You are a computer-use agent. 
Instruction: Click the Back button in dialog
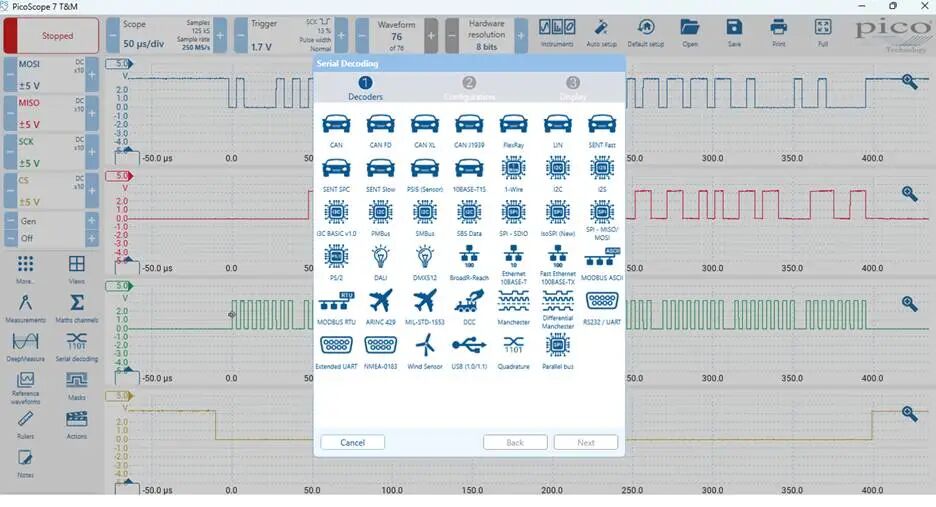pyautogui.click(x=515, y=443)
